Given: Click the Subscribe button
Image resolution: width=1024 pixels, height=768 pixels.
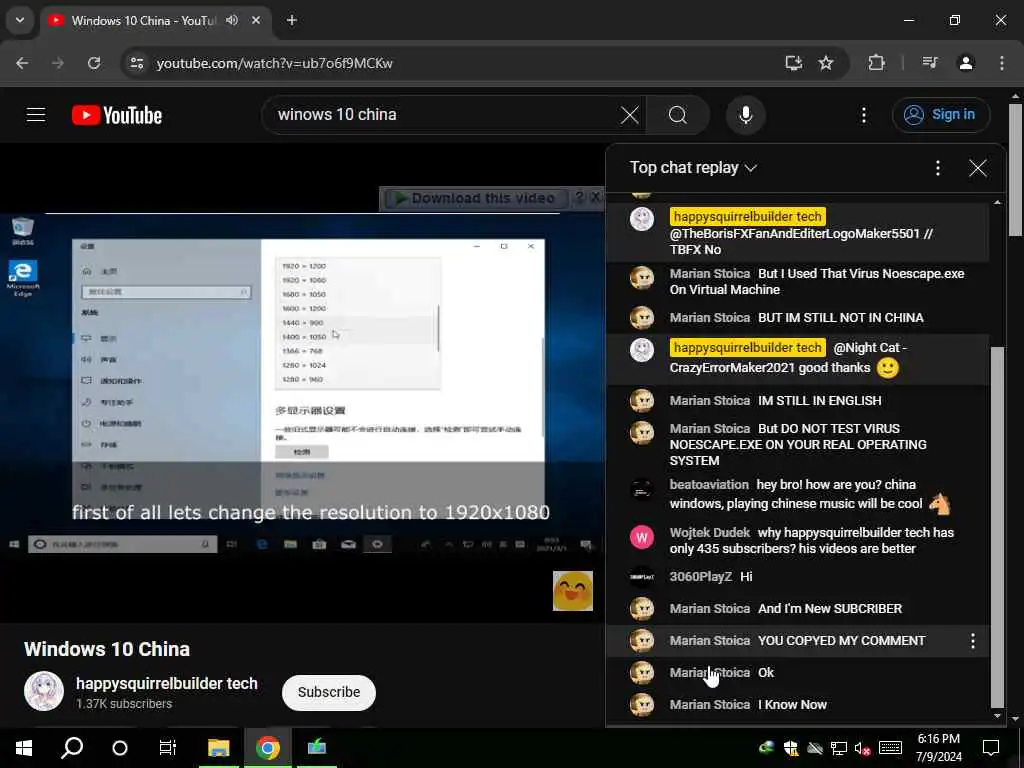Looking at the screenshot, I should coord(328,692).
